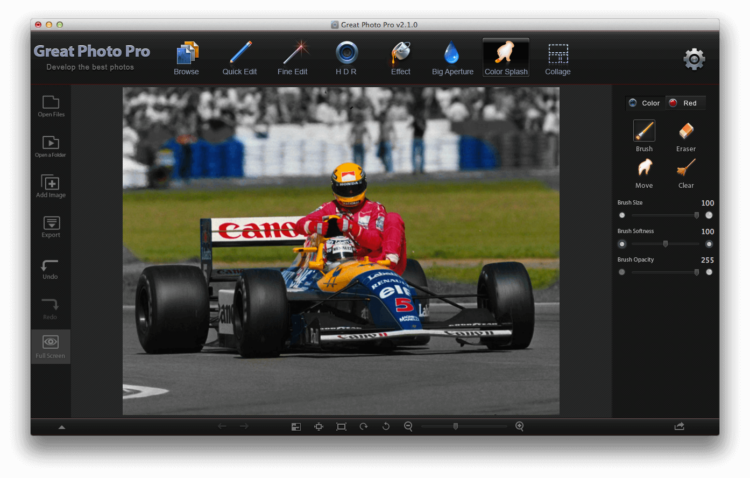Zoom out with the minus magnifier
This screenshot has height=478, width=750.
pyautogui.click(x=408, y=426)
